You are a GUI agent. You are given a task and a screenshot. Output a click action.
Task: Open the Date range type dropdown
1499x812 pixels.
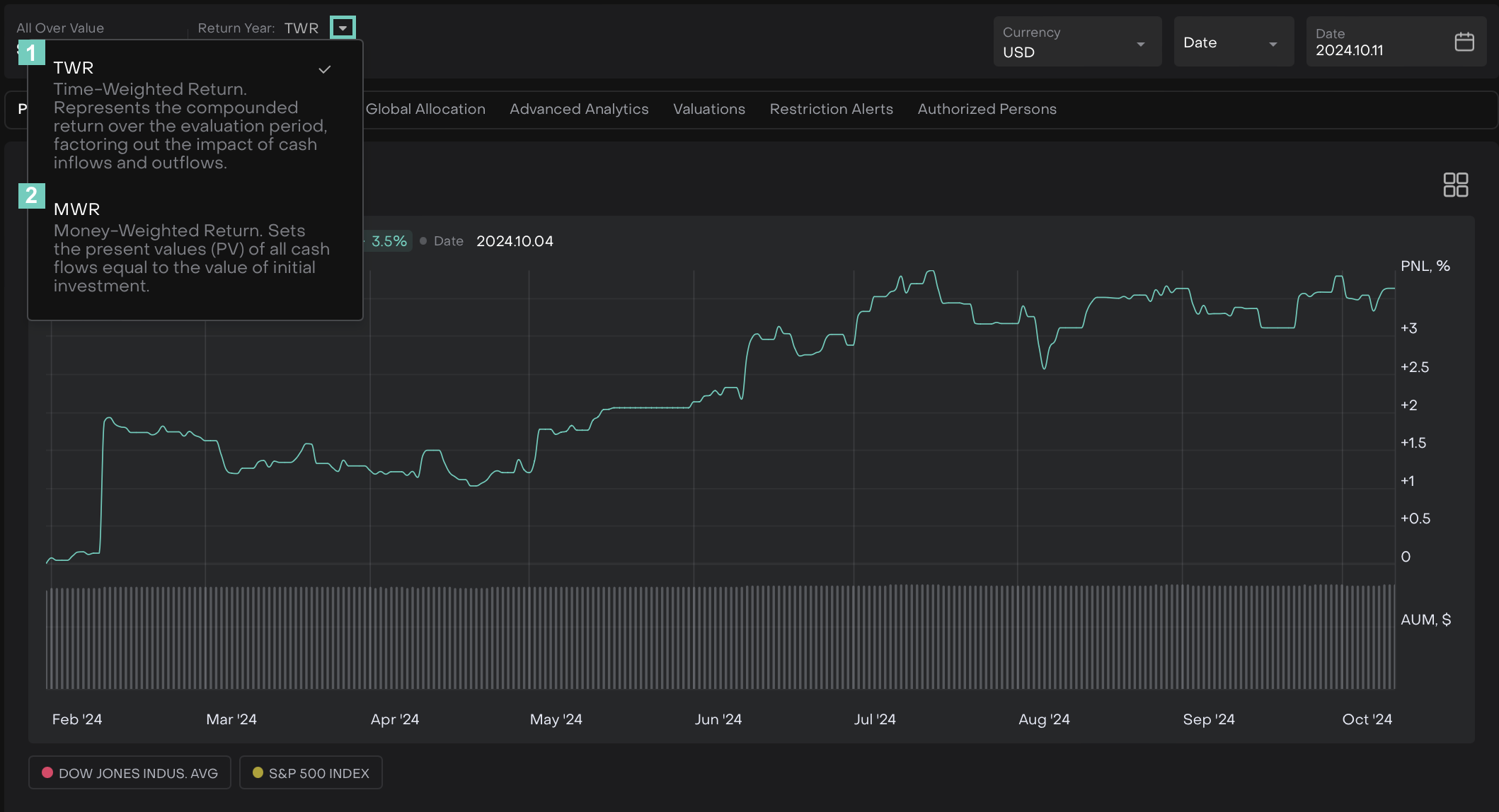pos(1233,42)
